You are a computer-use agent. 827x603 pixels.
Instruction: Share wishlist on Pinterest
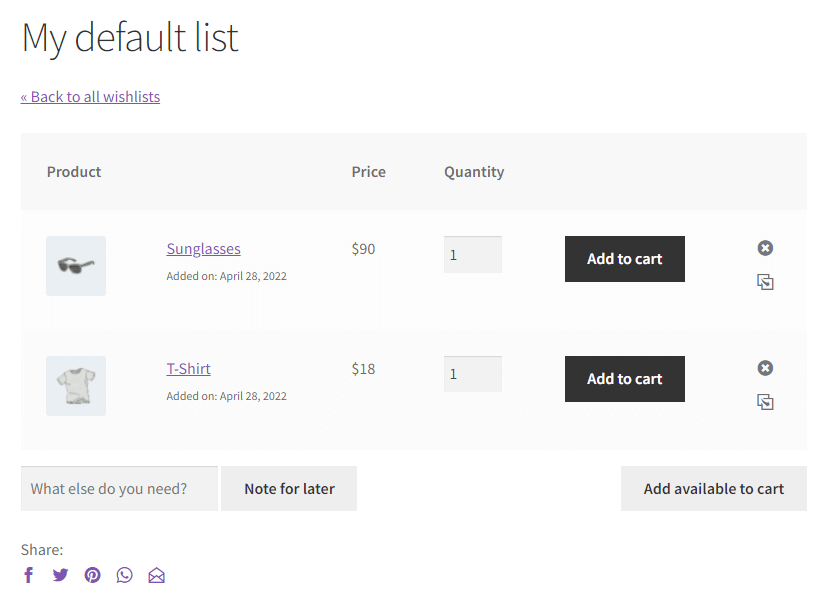click(x=92, y=575)
